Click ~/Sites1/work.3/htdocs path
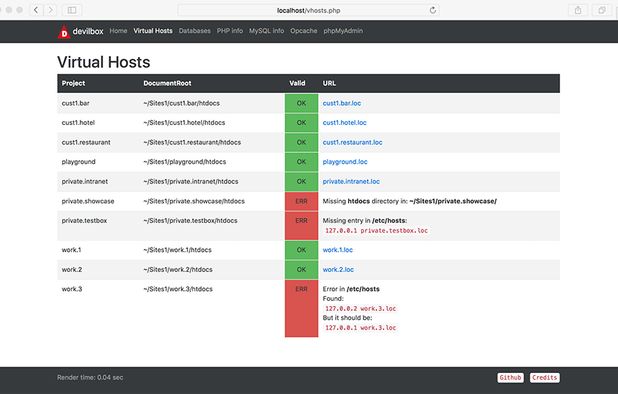 pos(178,289)
